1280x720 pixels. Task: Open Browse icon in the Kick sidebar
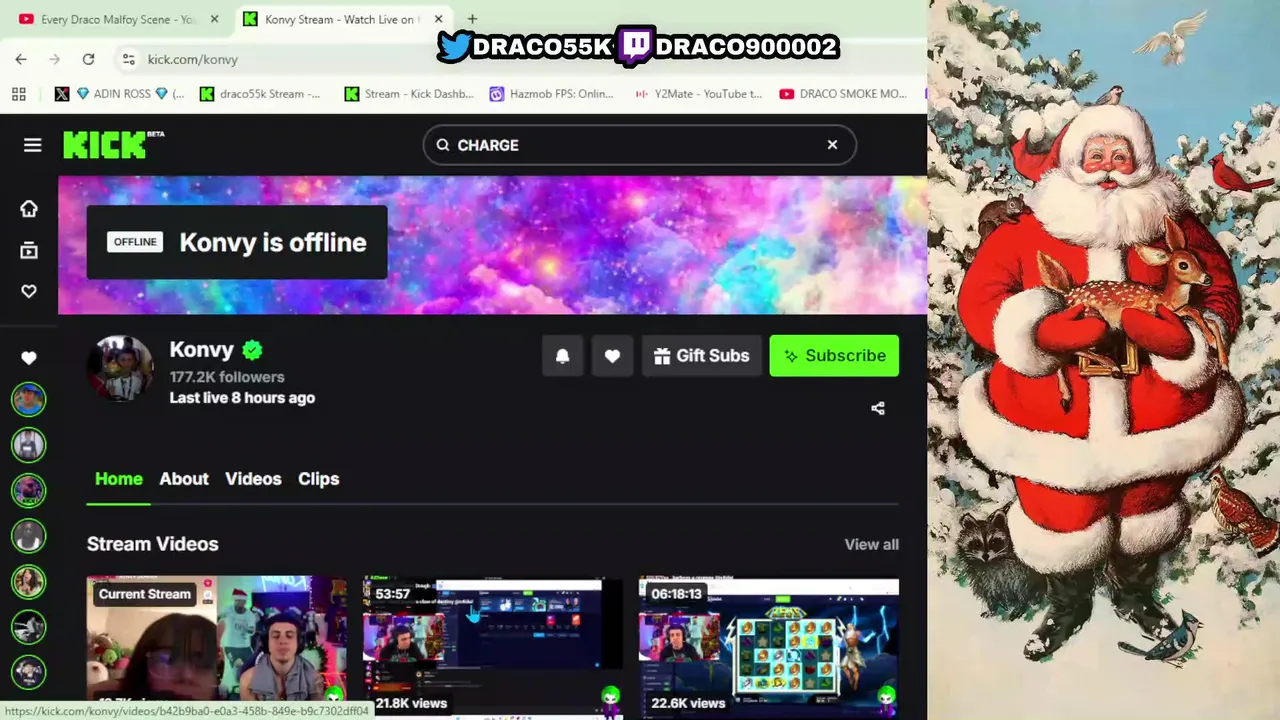[29, 250]
